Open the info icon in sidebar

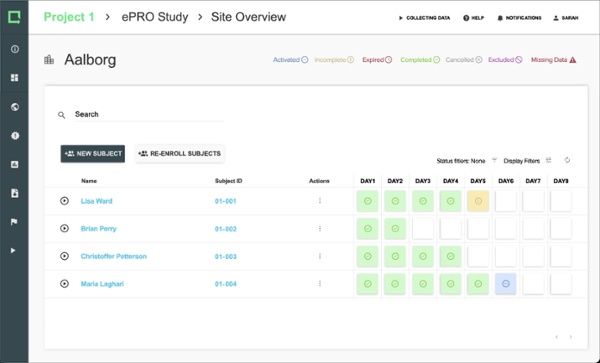(15, 49)
